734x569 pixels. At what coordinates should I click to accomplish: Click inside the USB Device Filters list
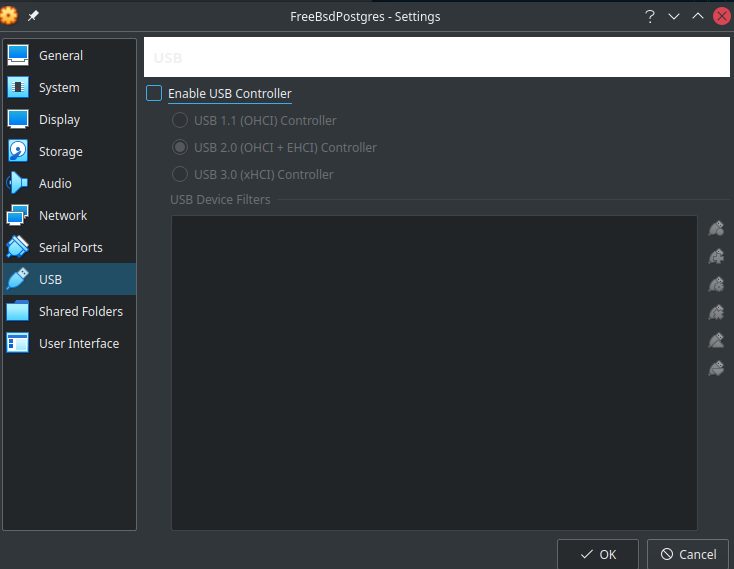(x=434, y=372)
